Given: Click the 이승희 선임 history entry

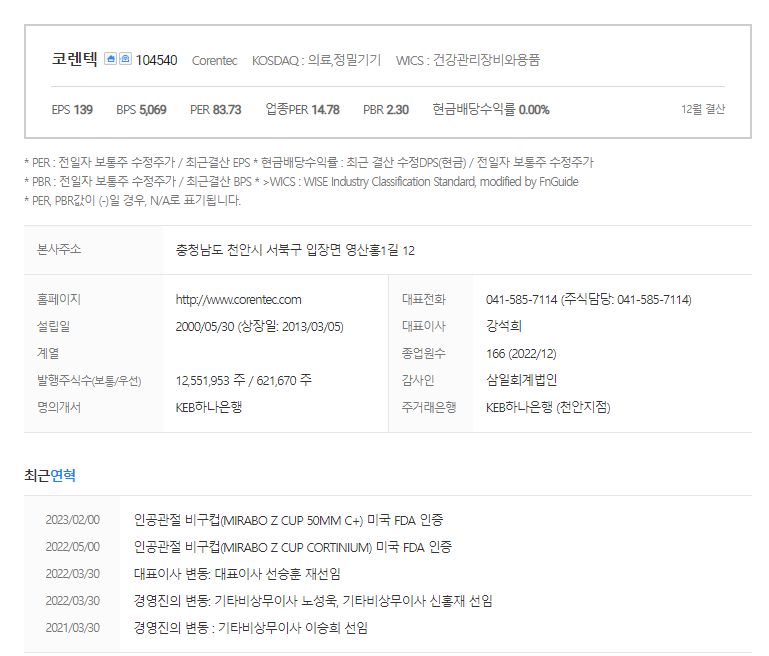Looking at the screenshot, I should coord(251,628).
